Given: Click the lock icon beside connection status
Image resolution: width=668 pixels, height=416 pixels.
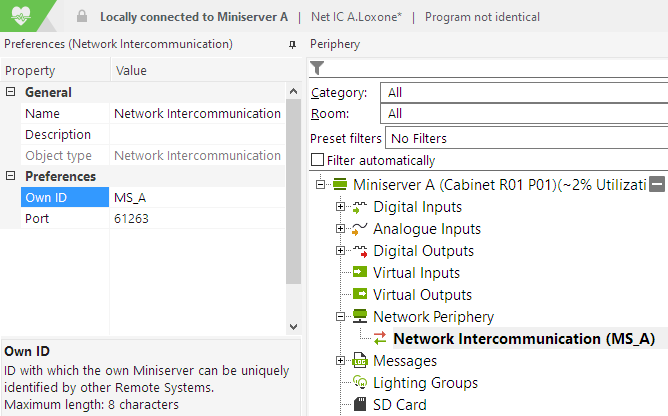Looking at the screenshot, I should [82, 17].
